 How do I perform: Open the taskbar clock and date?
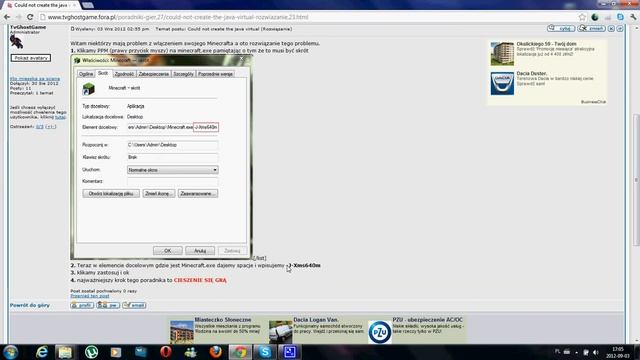(618, 352)
